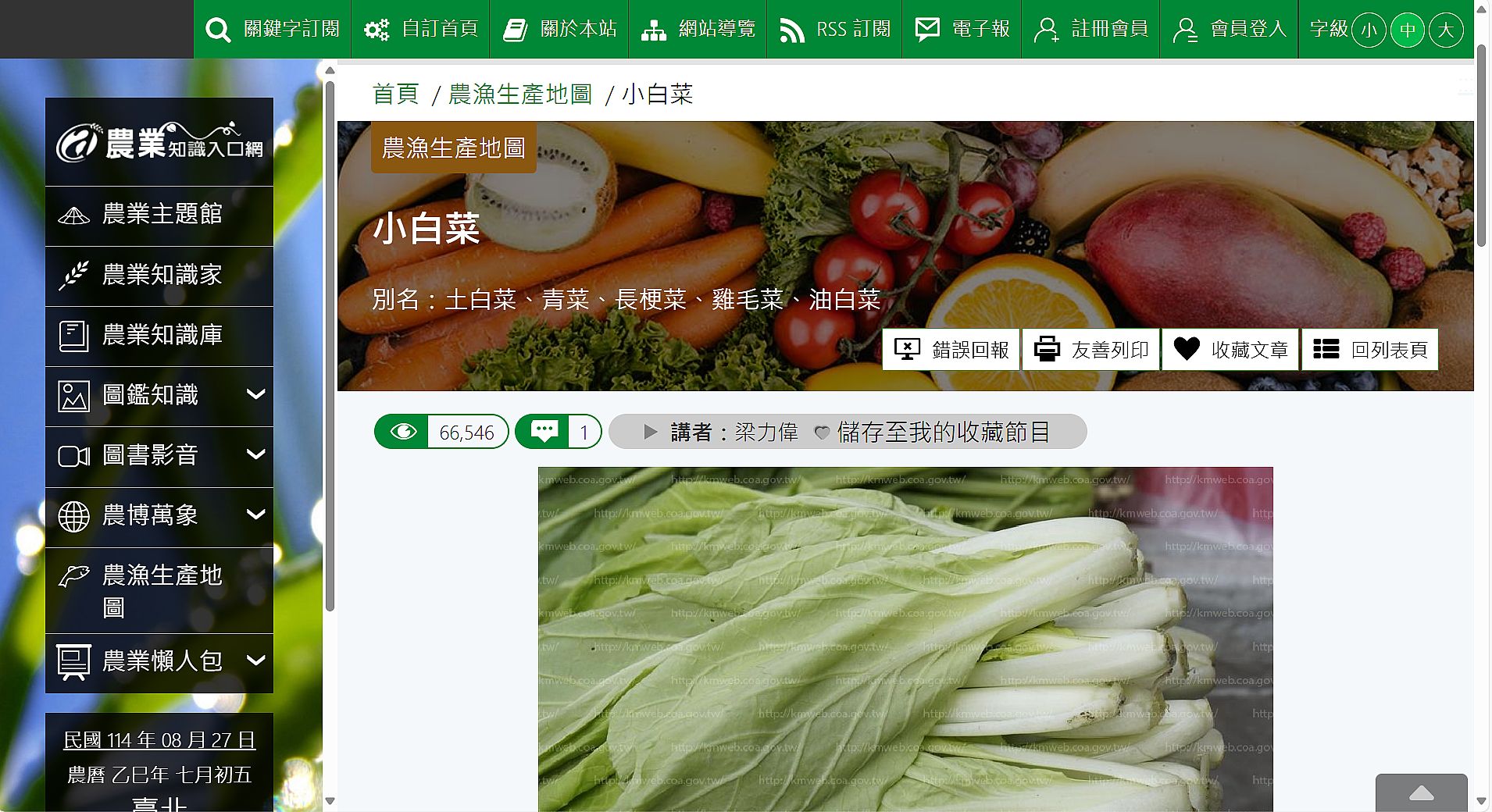The image size is (1492, 812).
Task: Click the keyword subscription magnifier icon
Action: 218,30
